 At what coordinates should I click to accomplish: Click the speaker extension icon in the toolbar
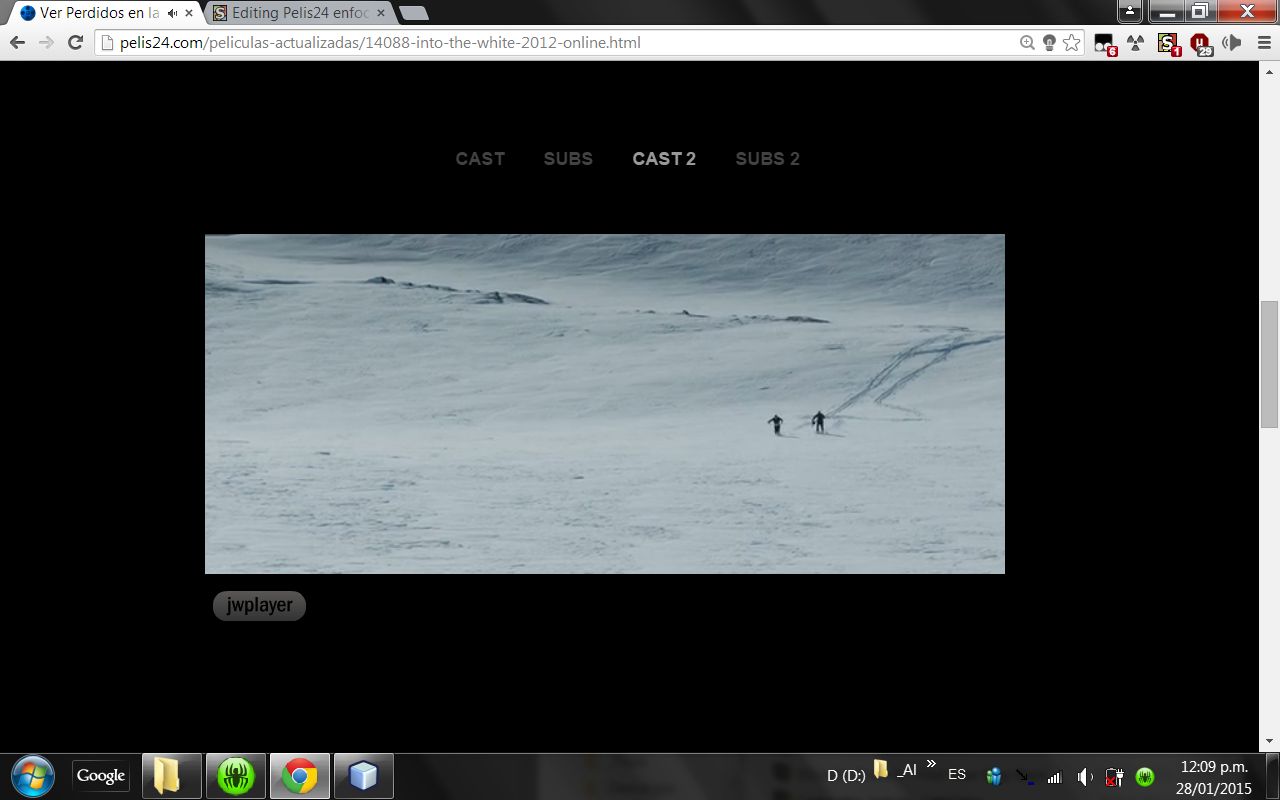click(1232, 43)
